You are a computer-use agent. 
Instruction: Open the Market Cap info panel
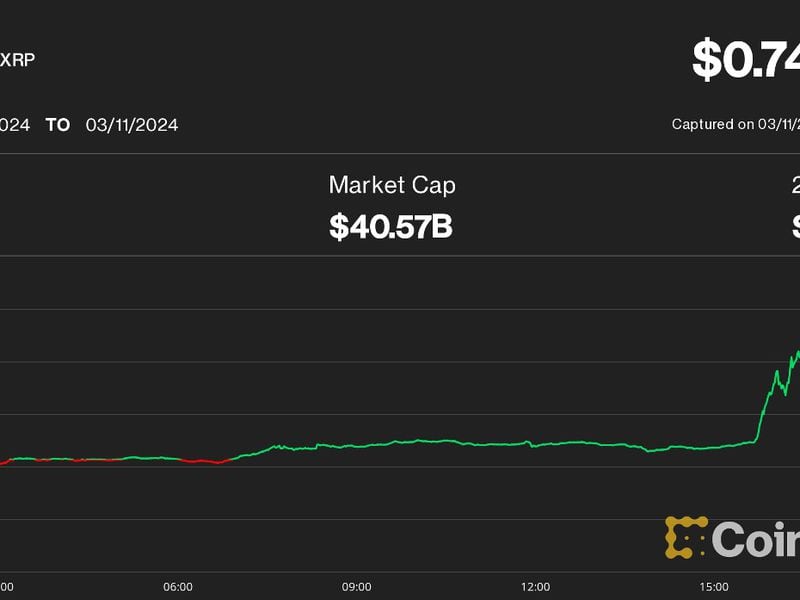tap(392, 205)
